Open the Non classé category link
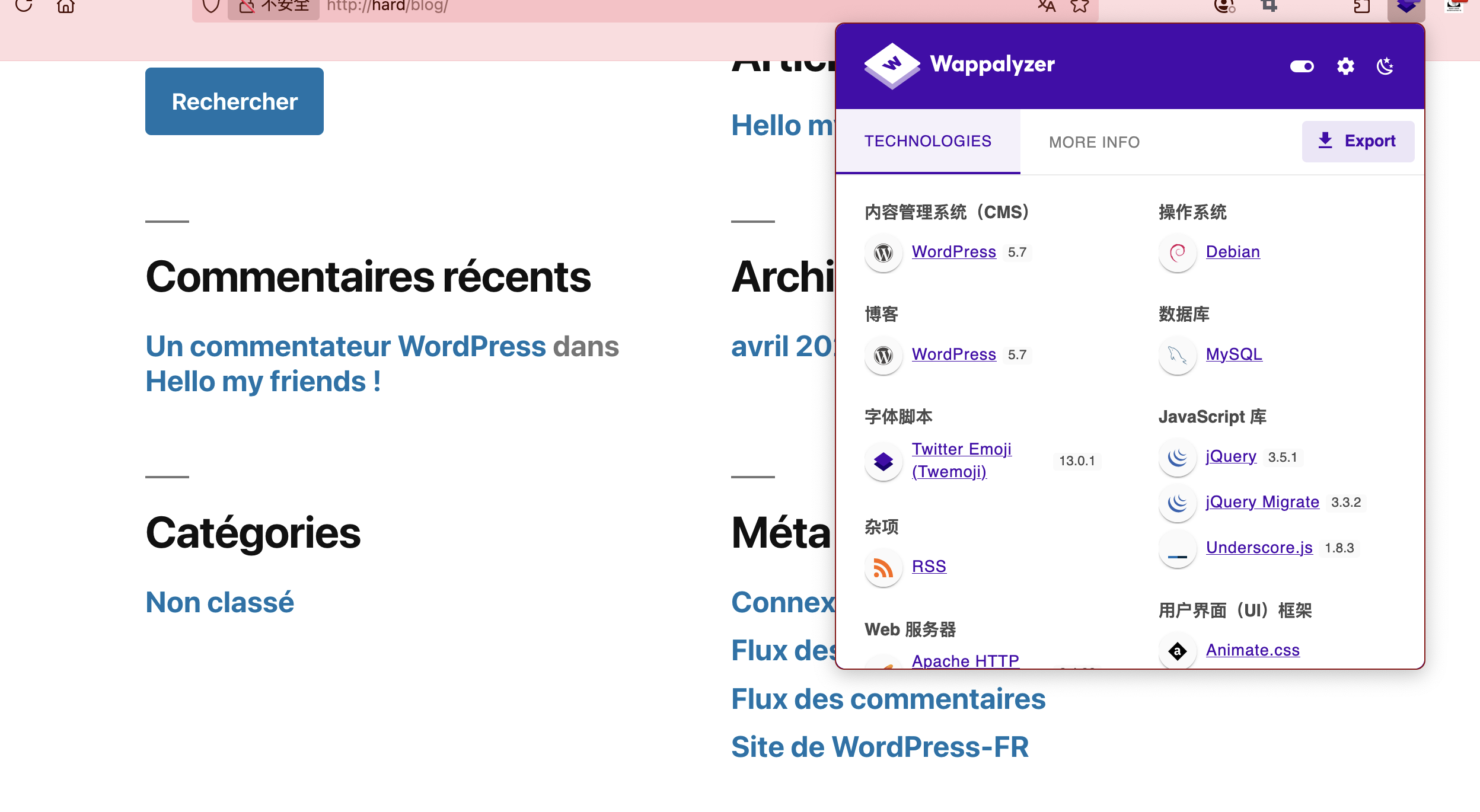The width and height of the screenshot is (1480, 812). click(x=220, y=602)
